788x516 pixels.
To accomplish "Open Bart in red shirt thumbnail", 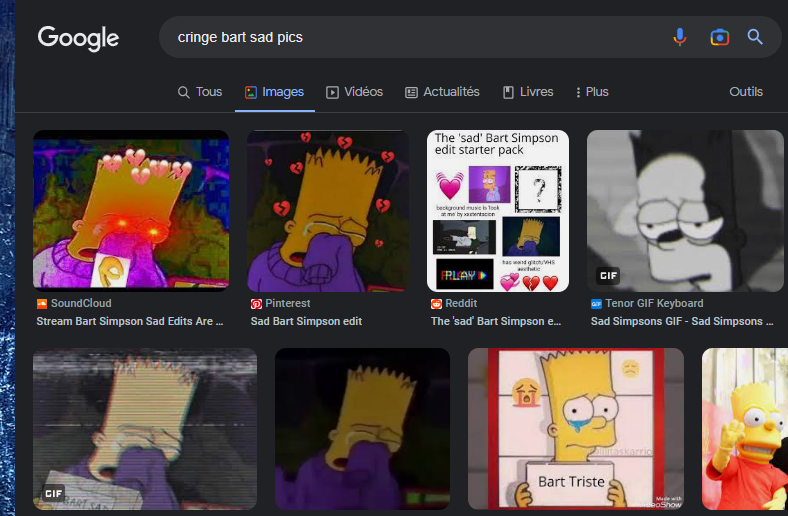I will tap(745, 429).
